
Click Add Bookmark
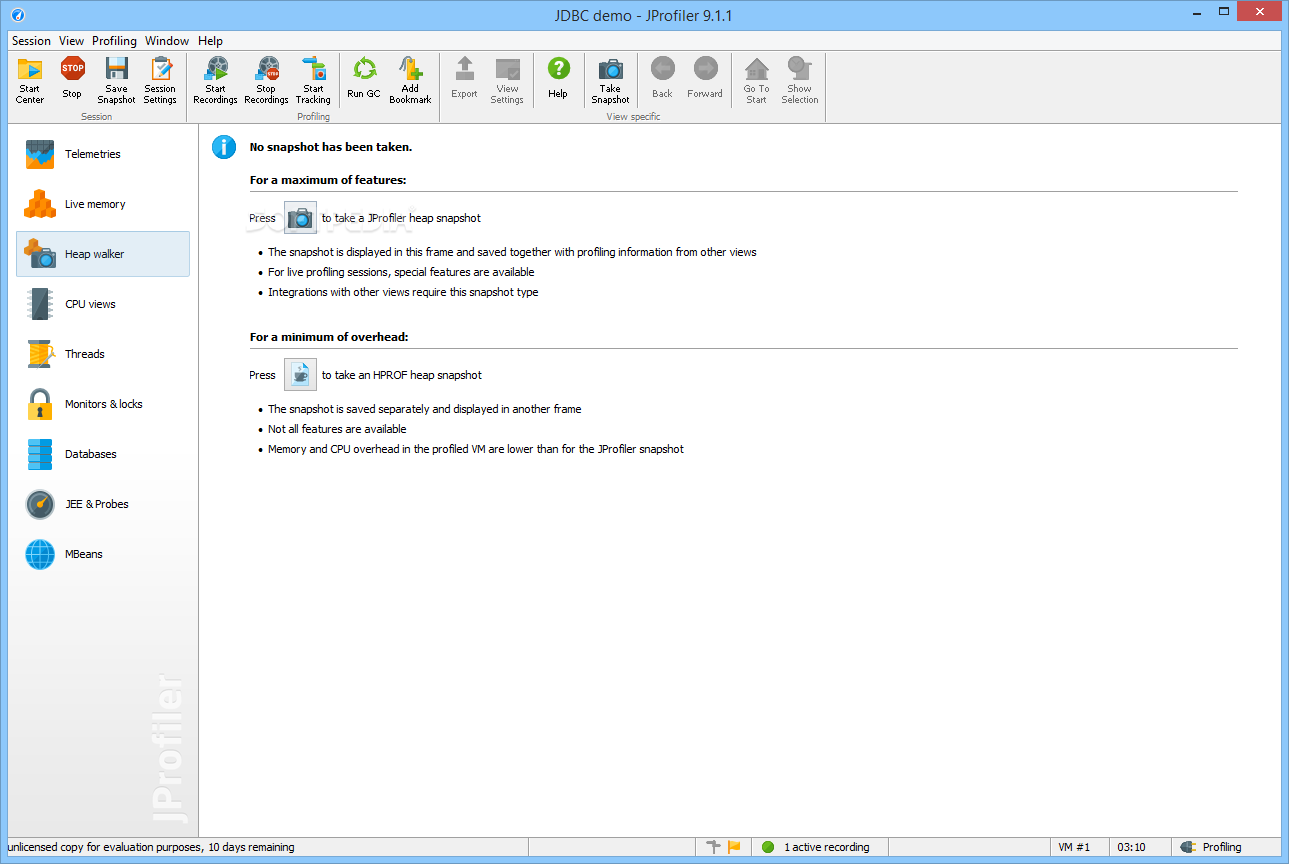[x=410, y=81]
